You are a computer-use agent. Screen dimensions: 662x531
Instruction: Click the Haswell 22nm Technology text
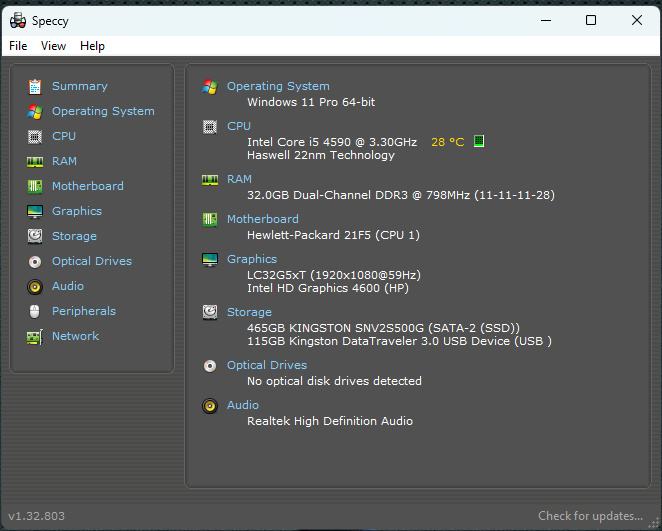click(321, 155)
